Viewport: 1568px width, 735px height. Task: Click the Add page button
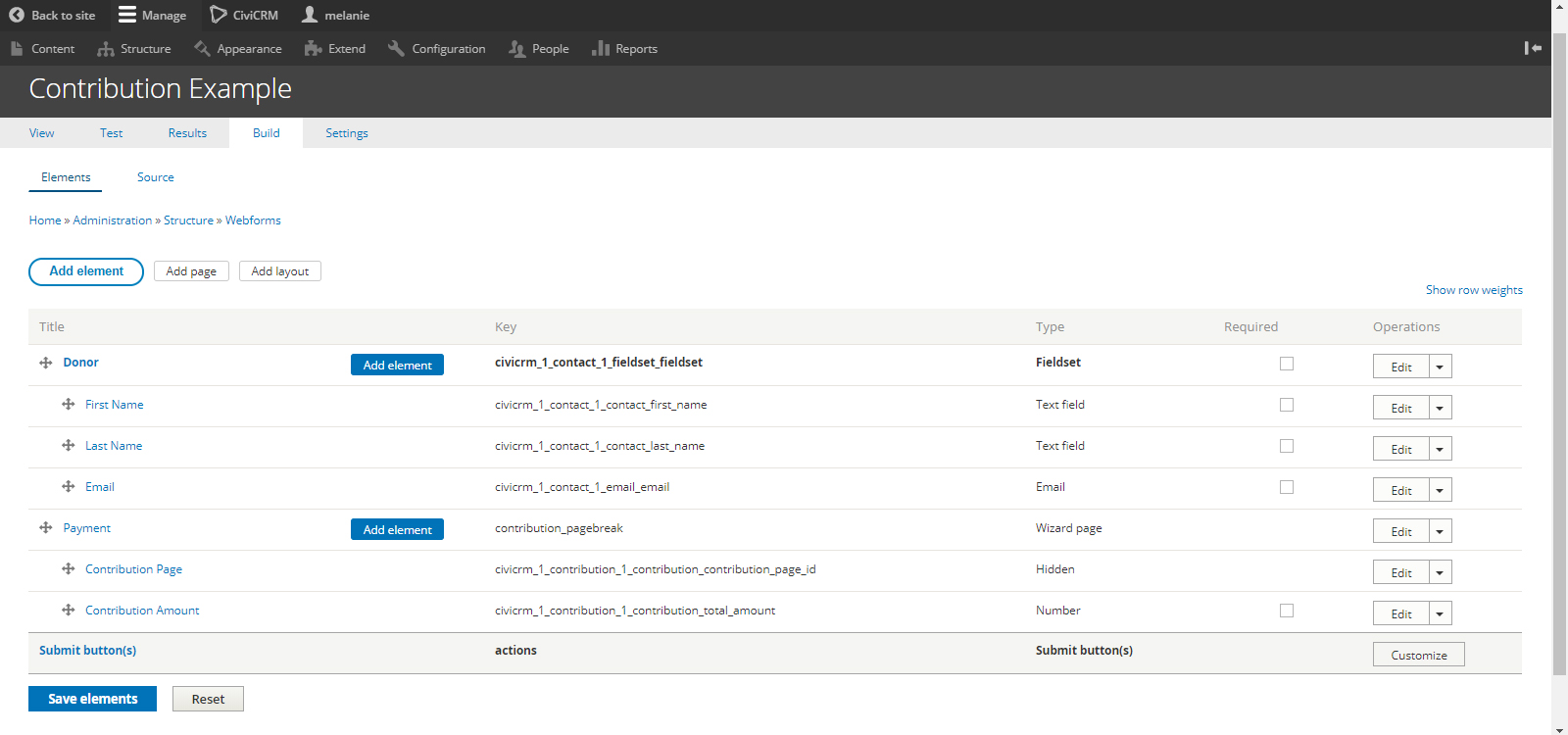(x=191, y=271)
